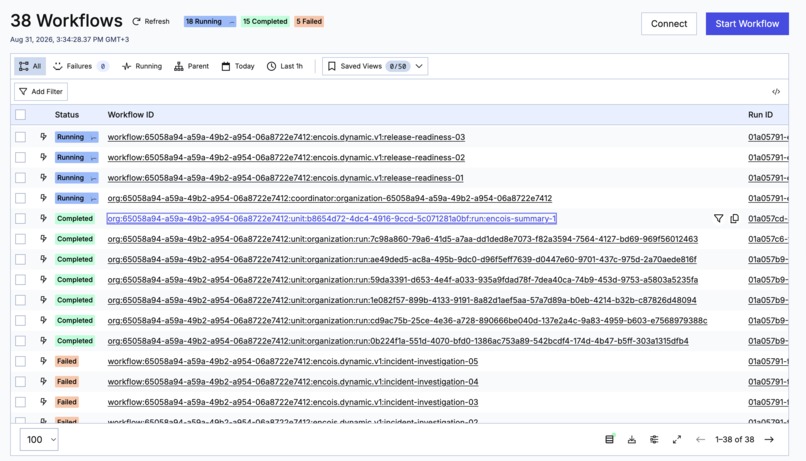
Task: Check the encois-summary-1 row checkbox
Action: pyautogui.click(x=21, y=218)
